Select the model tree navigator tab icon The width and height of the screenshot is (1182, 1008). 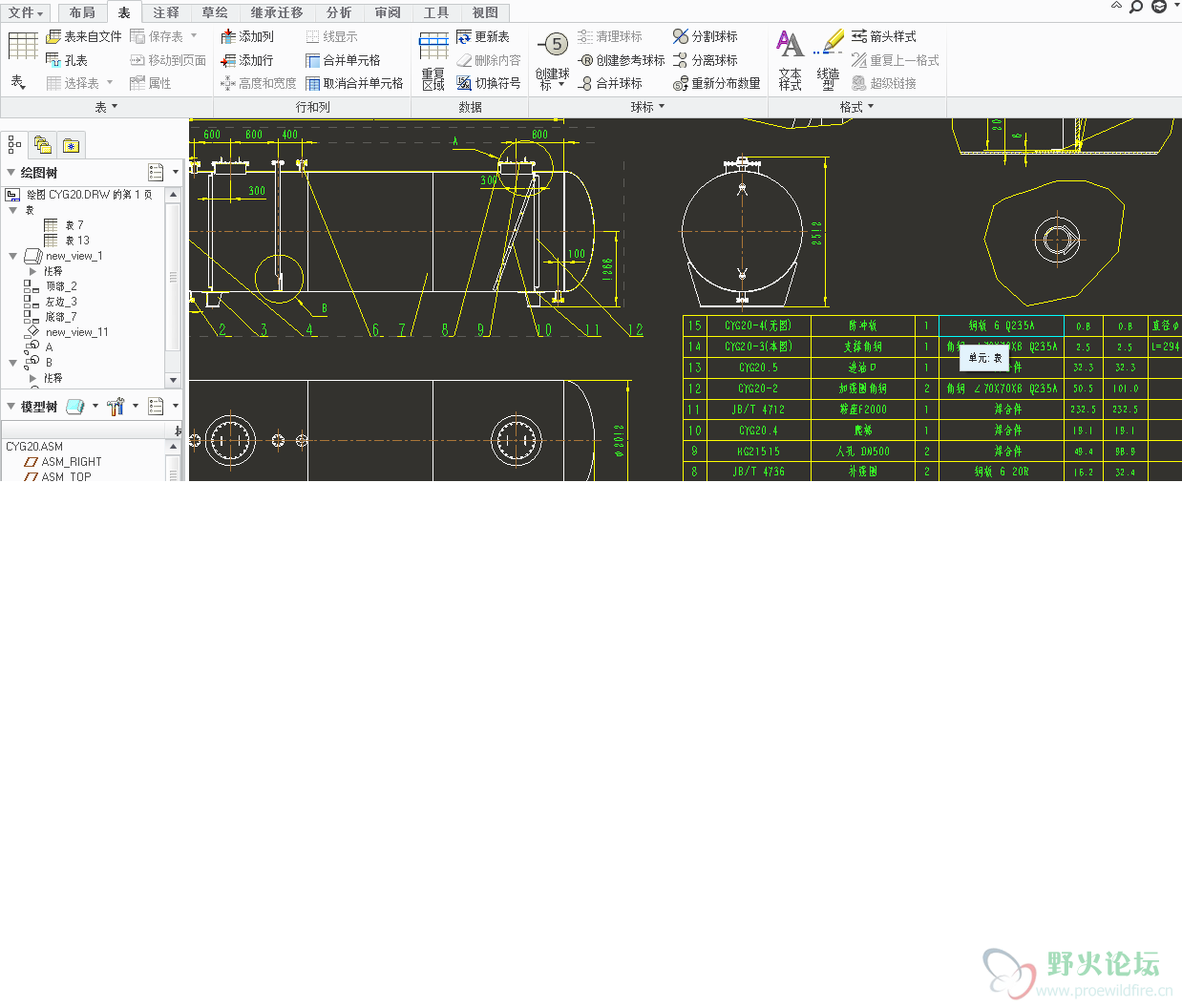14,145
